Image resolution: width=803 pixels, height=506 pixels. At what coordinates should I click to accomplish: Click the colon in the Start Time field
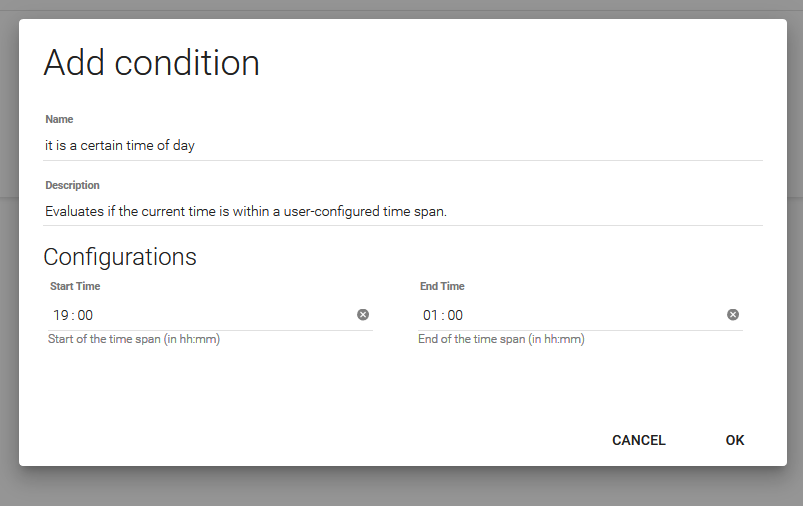[73, 316]
